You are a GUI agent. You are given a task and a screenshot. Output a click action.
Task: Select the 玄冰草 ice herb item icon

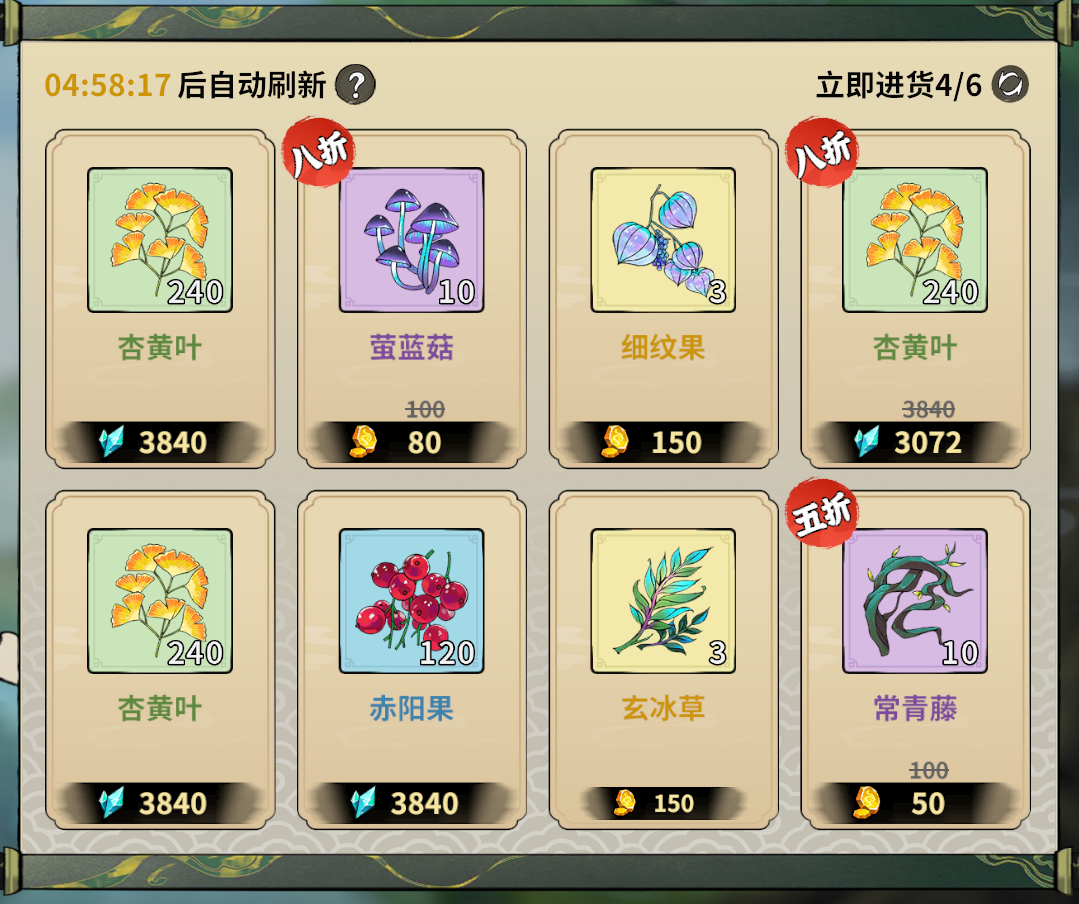point(663,601)
